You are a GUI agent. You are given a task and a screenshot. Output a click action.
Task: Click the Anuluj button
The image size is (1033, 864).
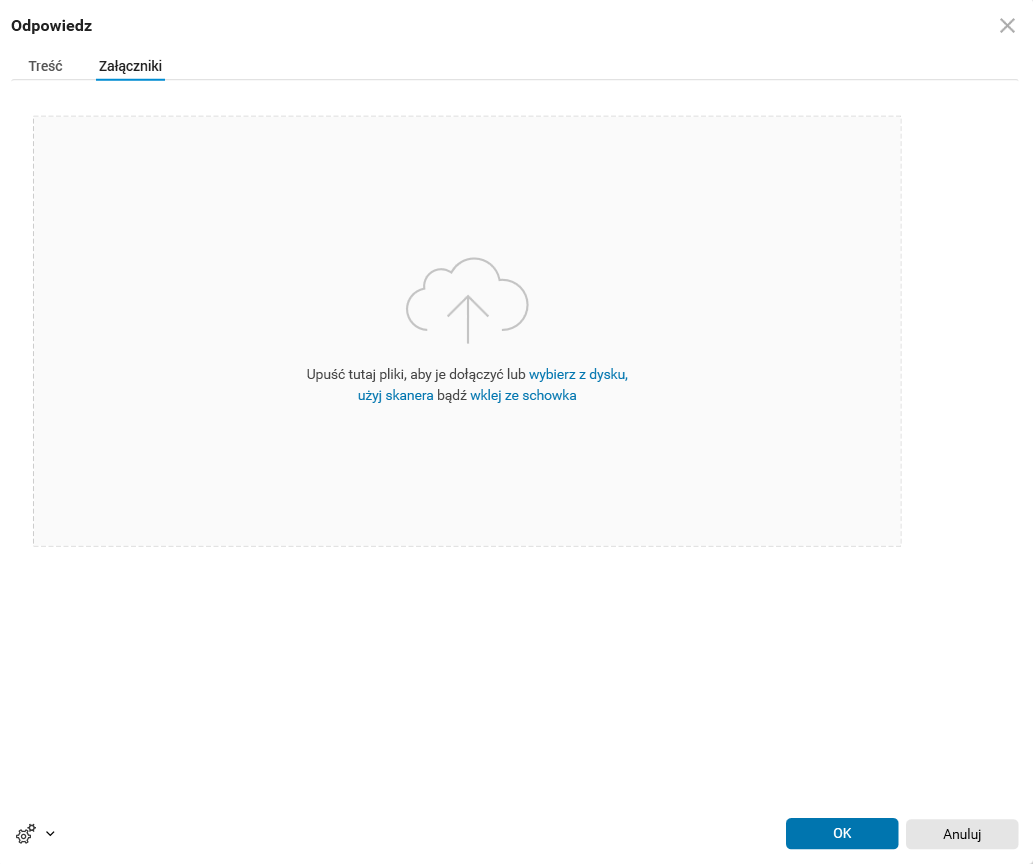[x=962, y=834]
